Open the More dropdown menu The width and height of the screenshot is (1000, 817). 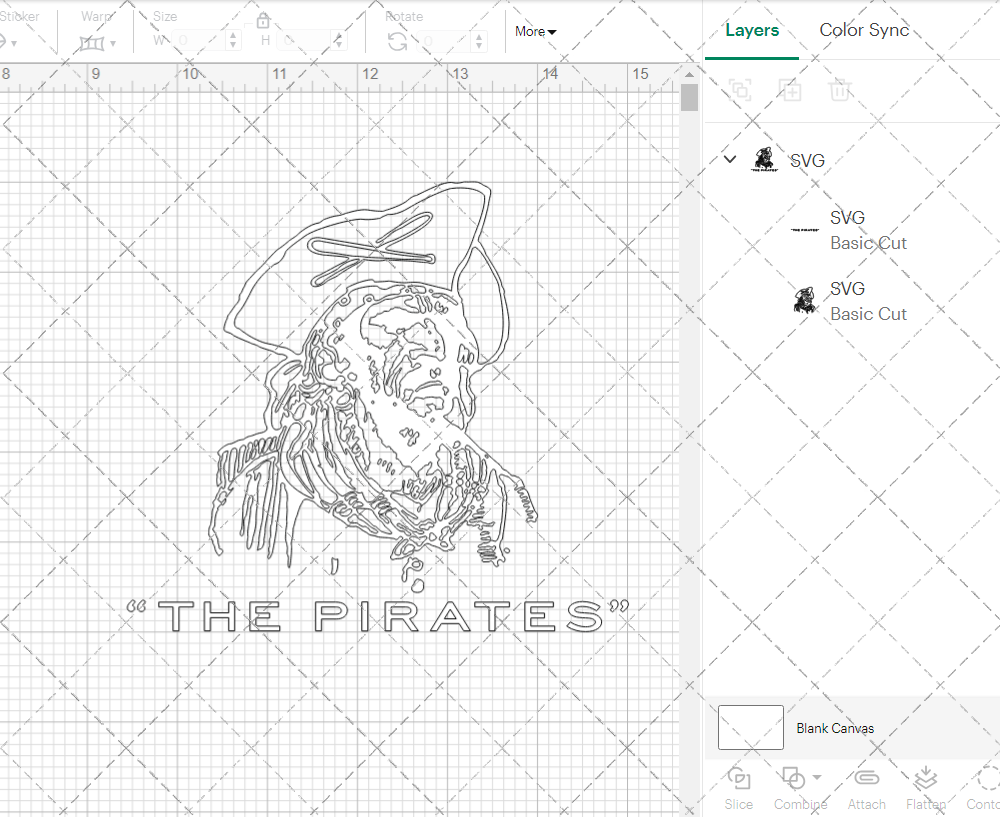point(536,31)
